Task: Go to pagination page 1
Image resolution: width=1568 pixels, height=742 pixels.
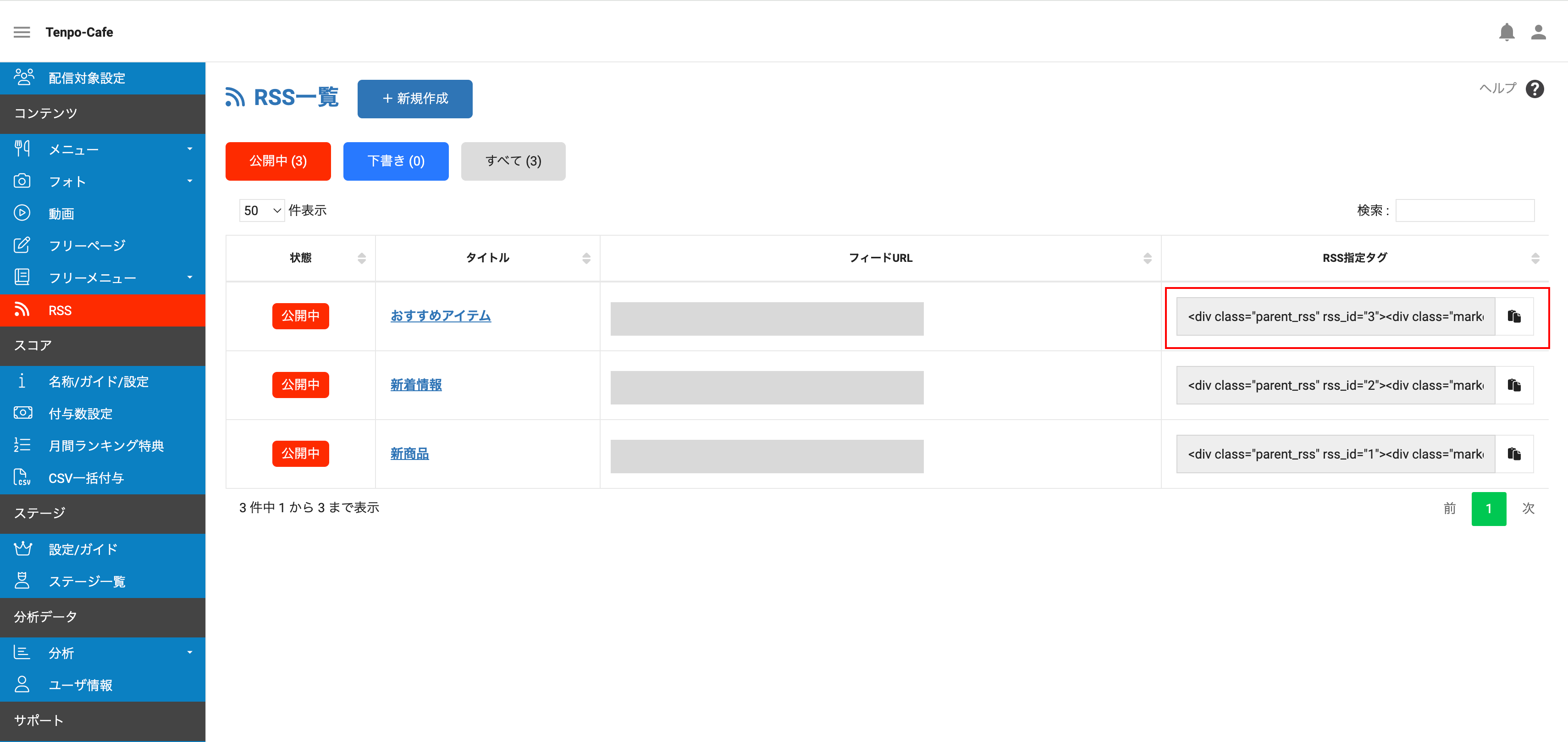Action: (1488, 509)
